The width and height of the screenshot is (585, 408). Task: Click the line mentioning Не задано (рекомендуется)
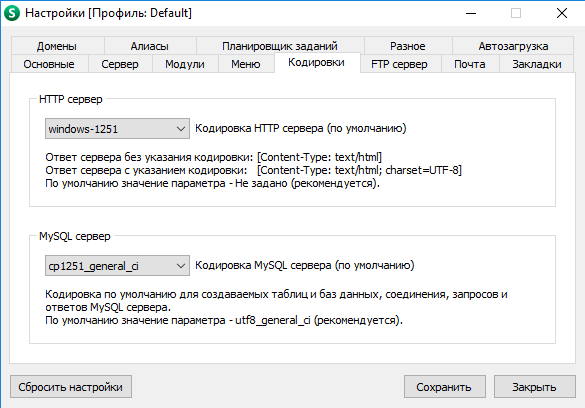click(x=213, y=183)
